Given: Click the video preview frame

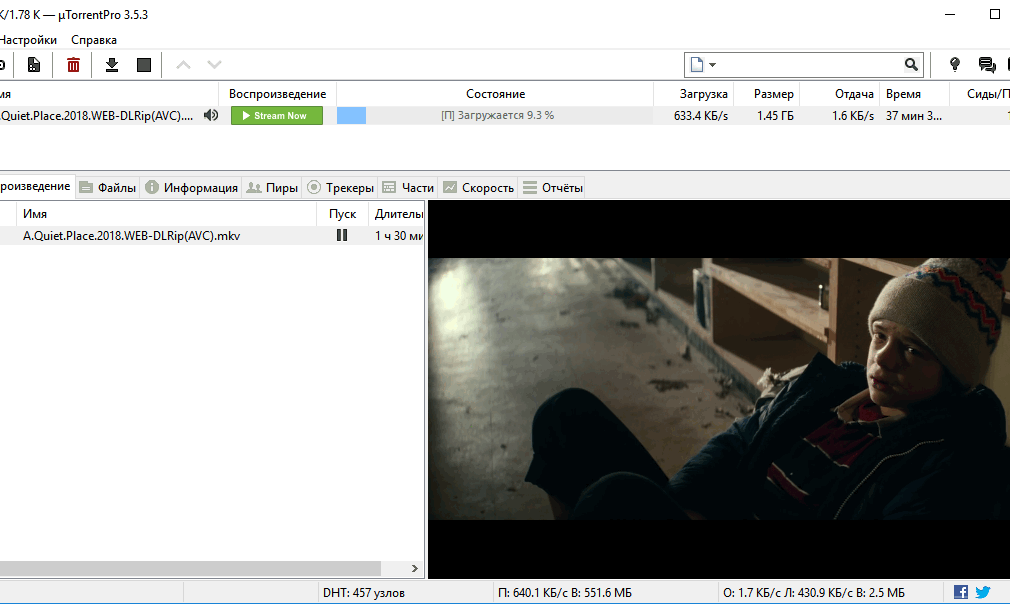Looking at the screenshot, I should (x=719, y=389).
